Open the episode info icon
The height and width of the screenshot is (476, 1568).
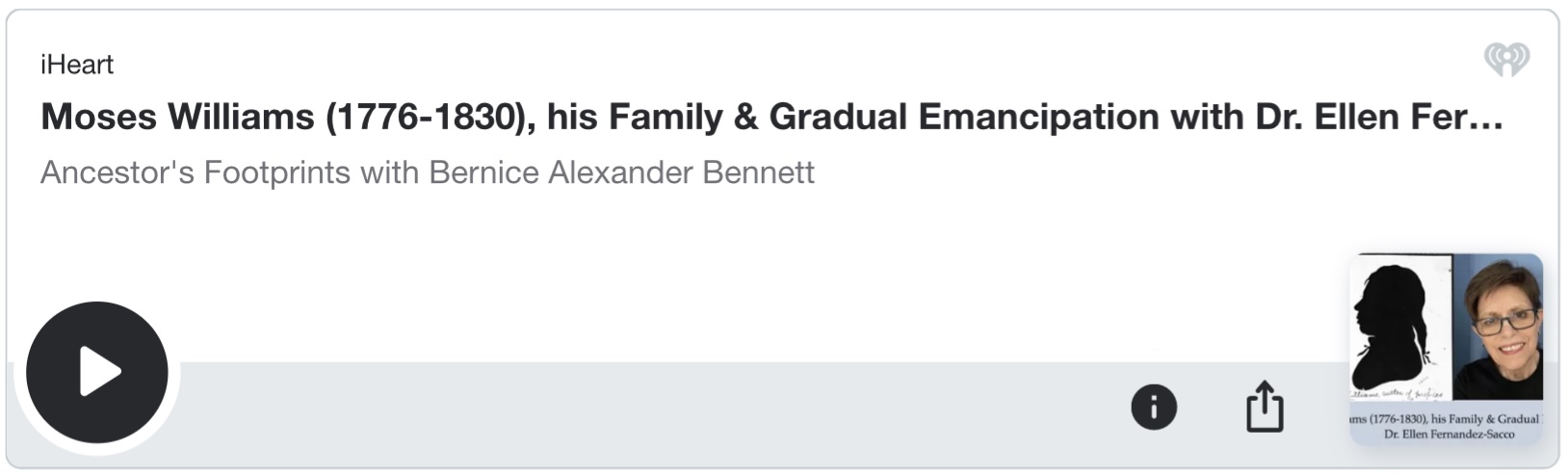tap(1153, 406)
